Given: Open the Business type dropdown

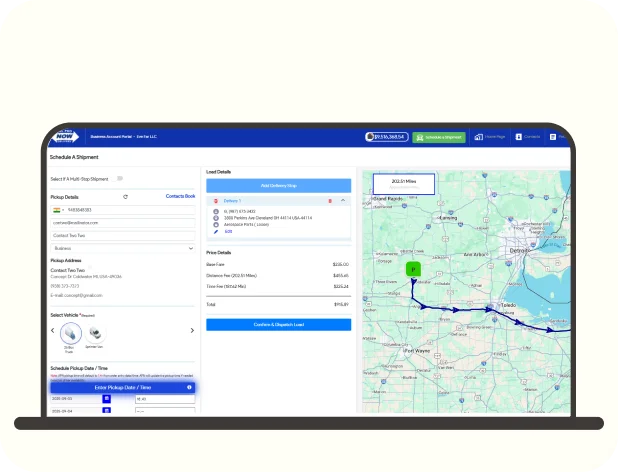Looking at the screenshot, I should pos(123,248).
